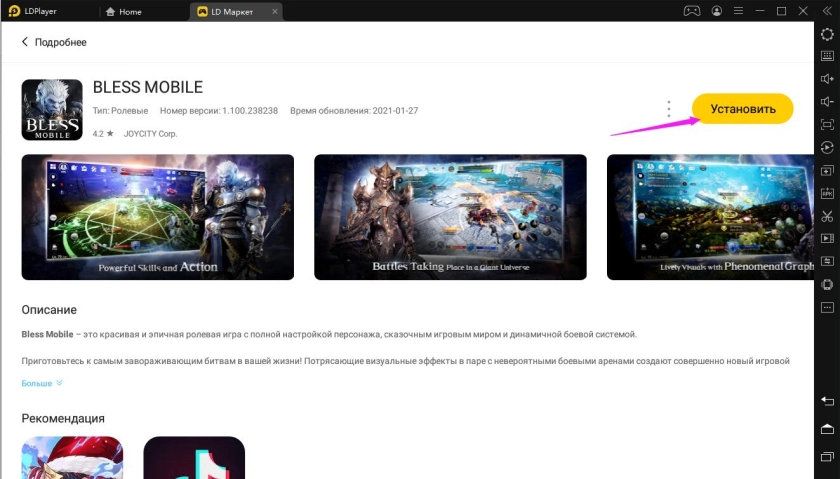Take screenshot with scissors icon
This screenshot has width=840, height=479.
(x=827, y=216)
